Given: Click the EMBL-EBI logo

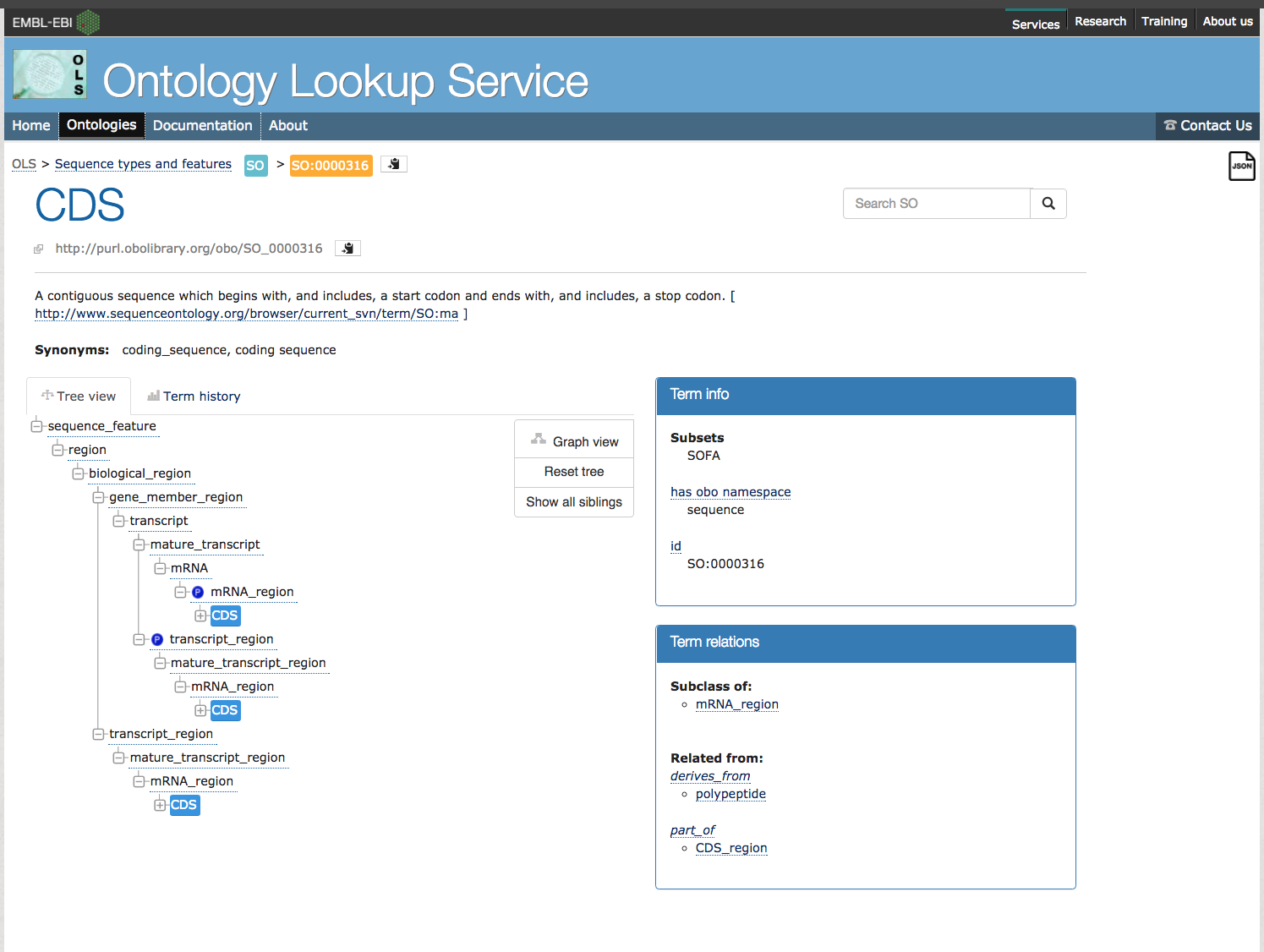Looking at the screenshot, I should [x=56, y=23].
